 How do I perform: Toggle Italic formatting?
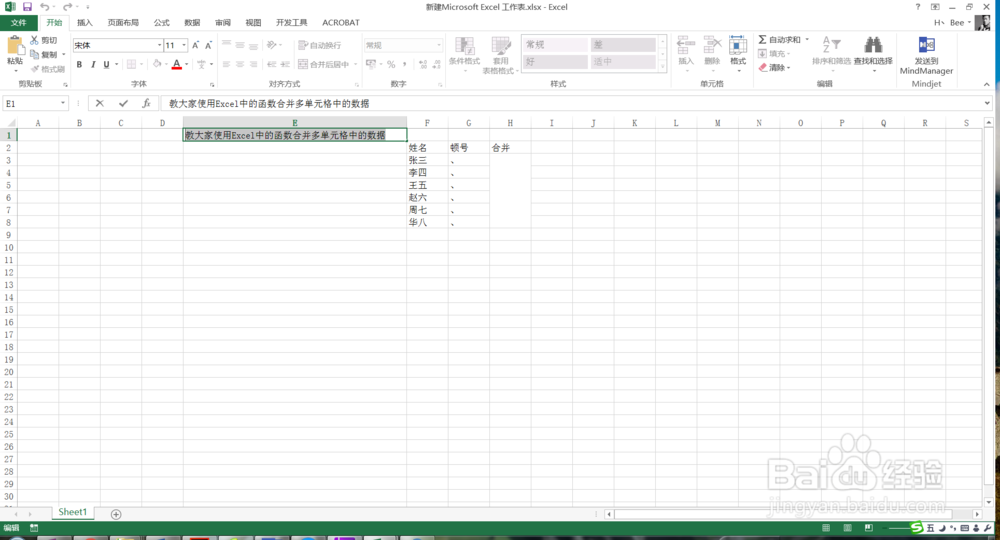coord(93,64)
